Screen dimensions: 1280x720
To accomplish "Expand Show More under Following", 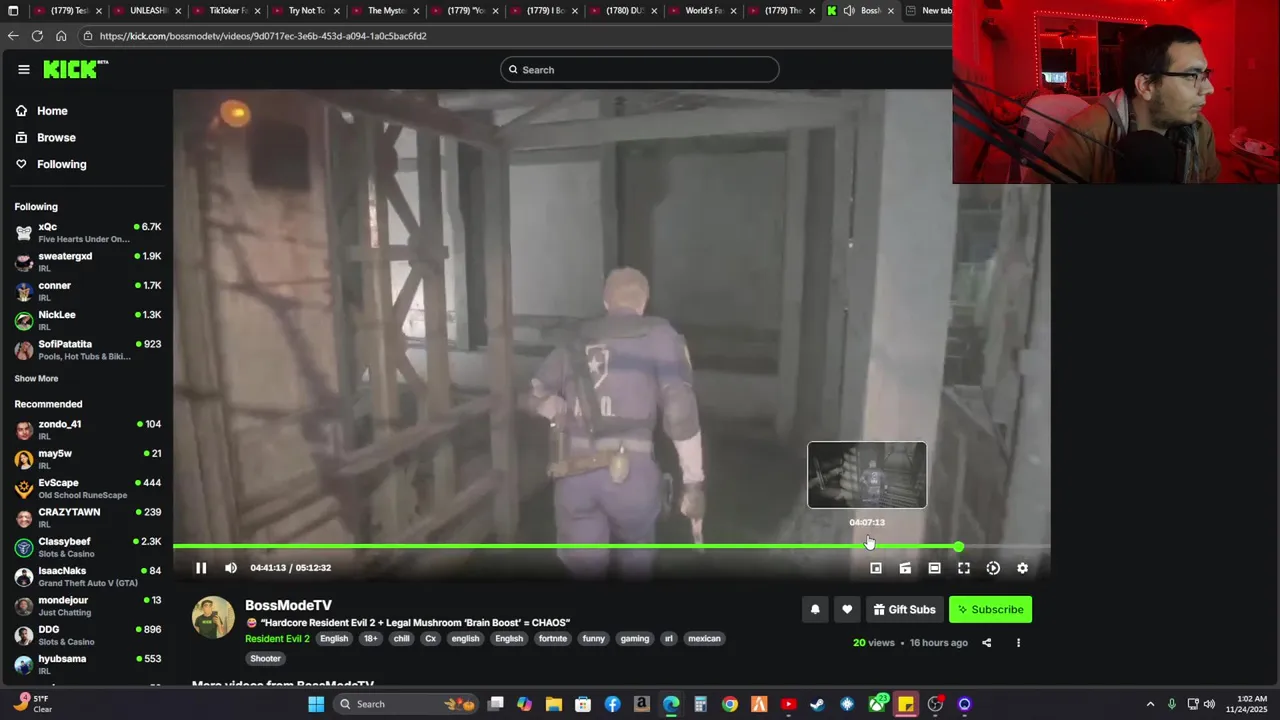I will click(36, 378).
